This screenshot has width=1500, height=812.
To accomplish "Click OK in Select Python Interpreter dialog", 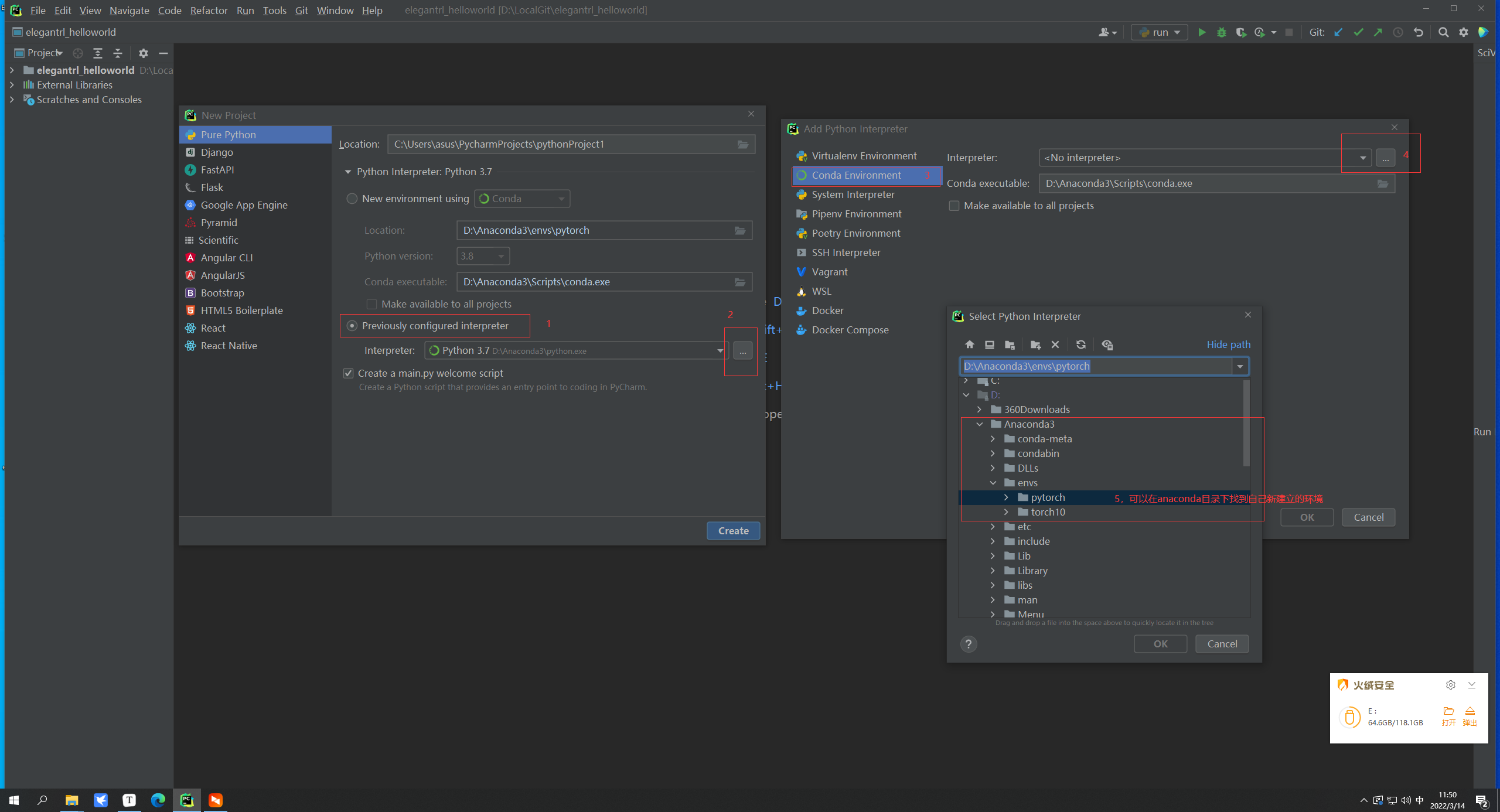I will pos(1160,644).
